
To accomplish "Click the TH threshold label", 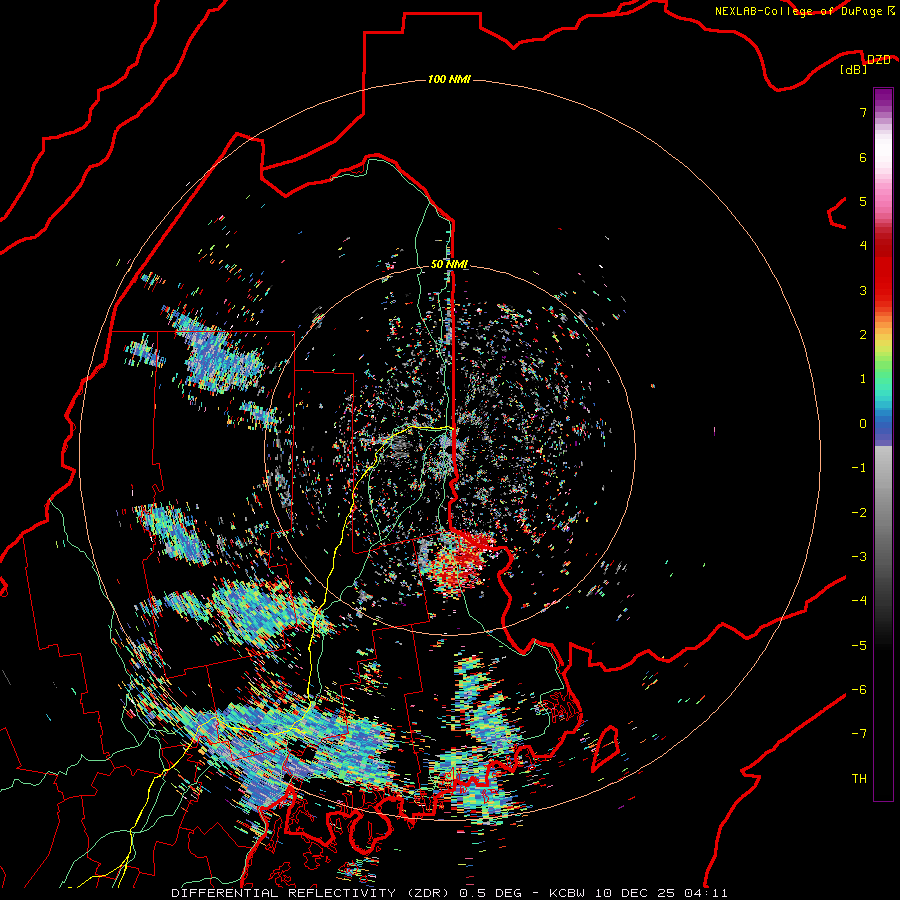I will click(859, 779).
